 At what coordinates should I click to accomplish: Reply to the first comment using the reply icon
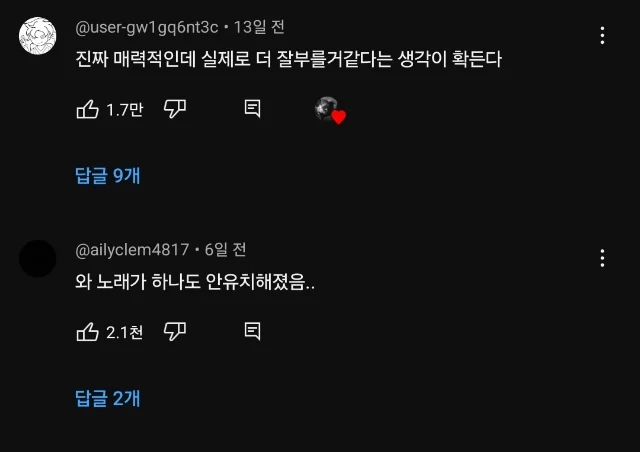tap(252, 109)
